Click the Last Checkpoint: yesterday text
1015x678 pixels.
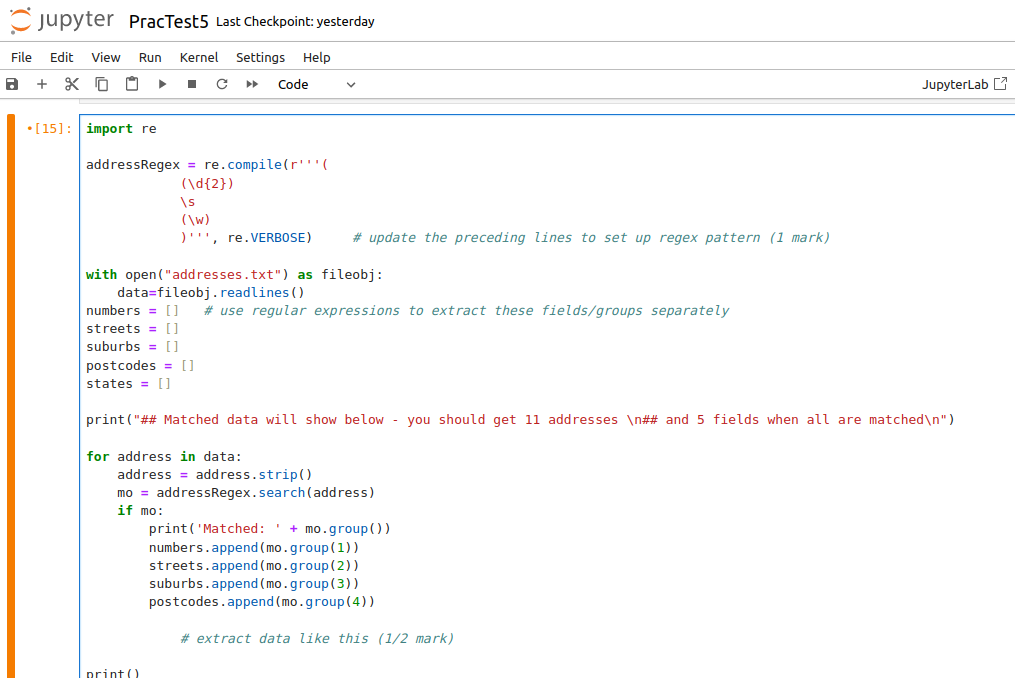(295, 21)
